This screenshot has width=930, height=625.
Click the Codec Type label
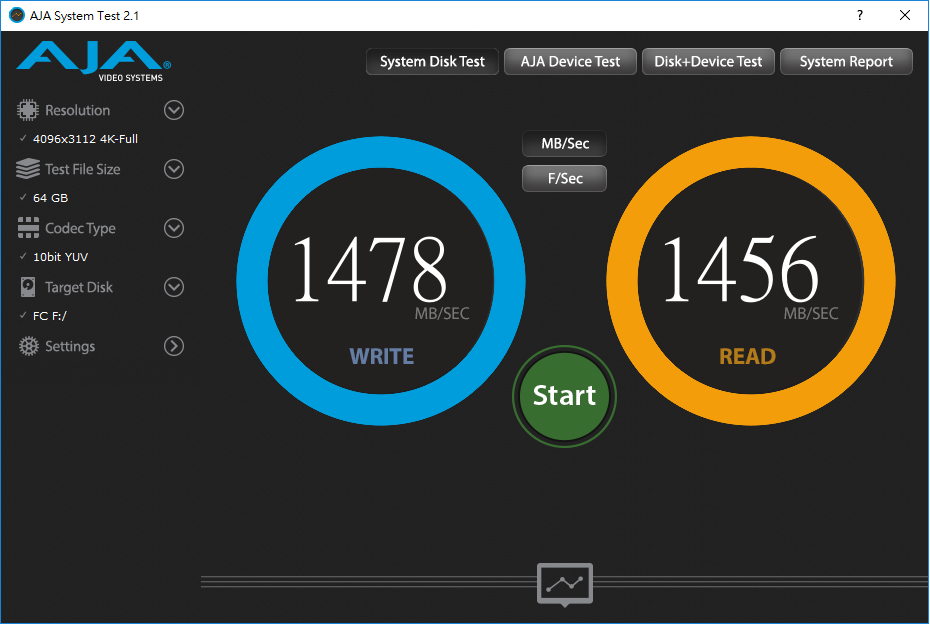[x=81, y=228]
